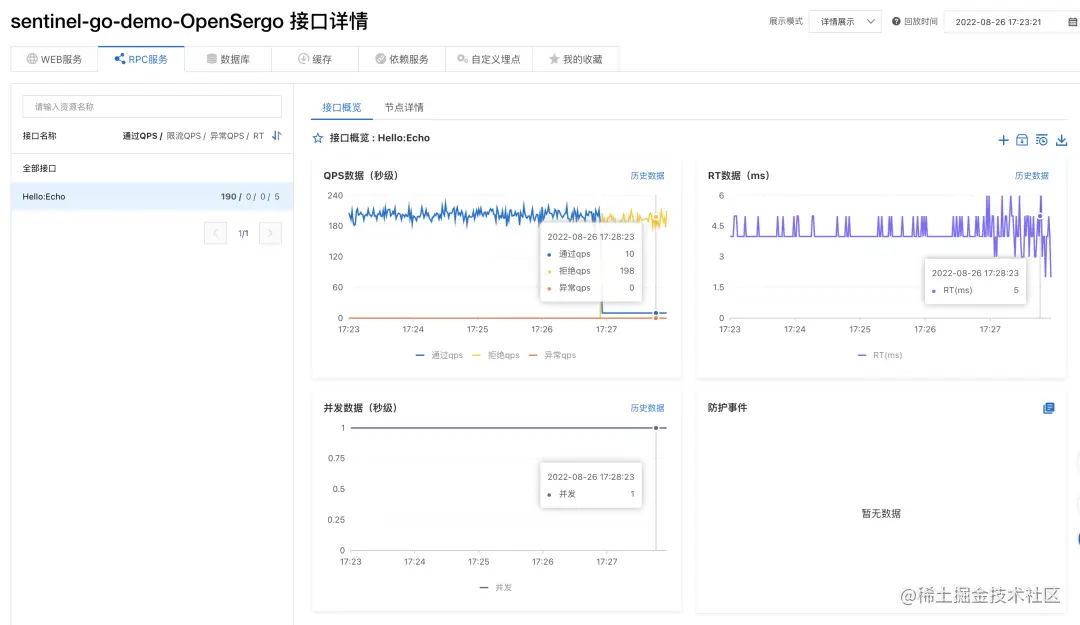Click the QPS数据（秒级） chart title
The image size is (1080, 625).
(361, 176)
